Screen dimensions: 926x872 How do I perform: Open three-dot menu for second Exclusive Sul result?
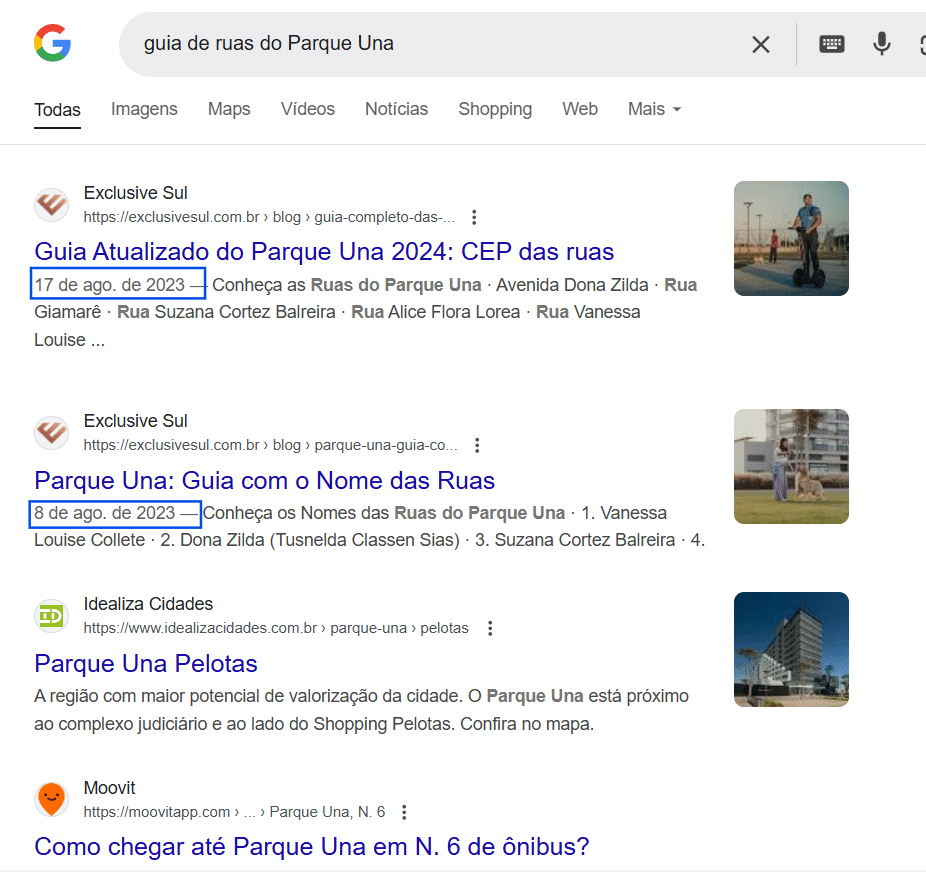click(x=477, y=445)
